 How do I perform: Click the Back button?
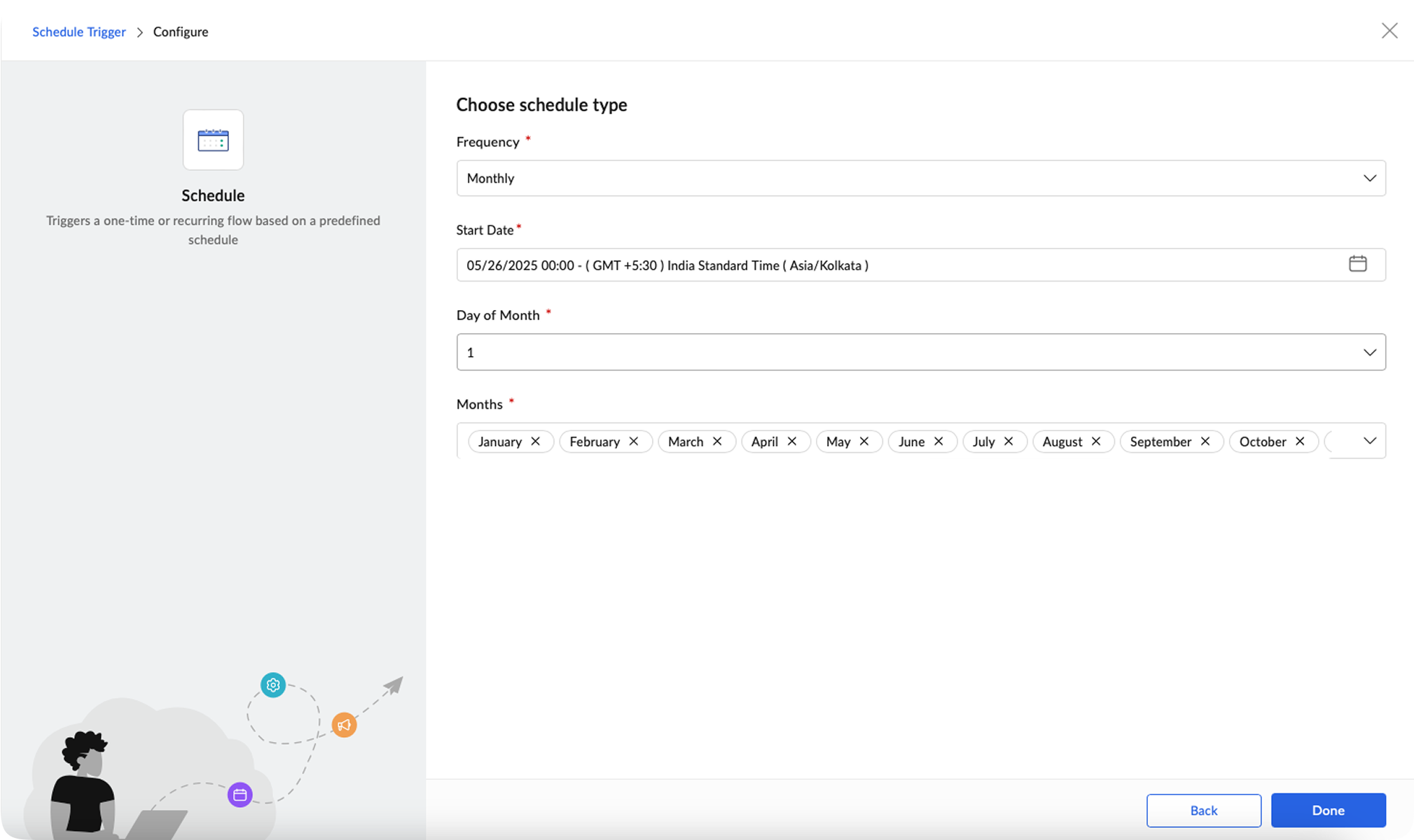[1203, 810]
